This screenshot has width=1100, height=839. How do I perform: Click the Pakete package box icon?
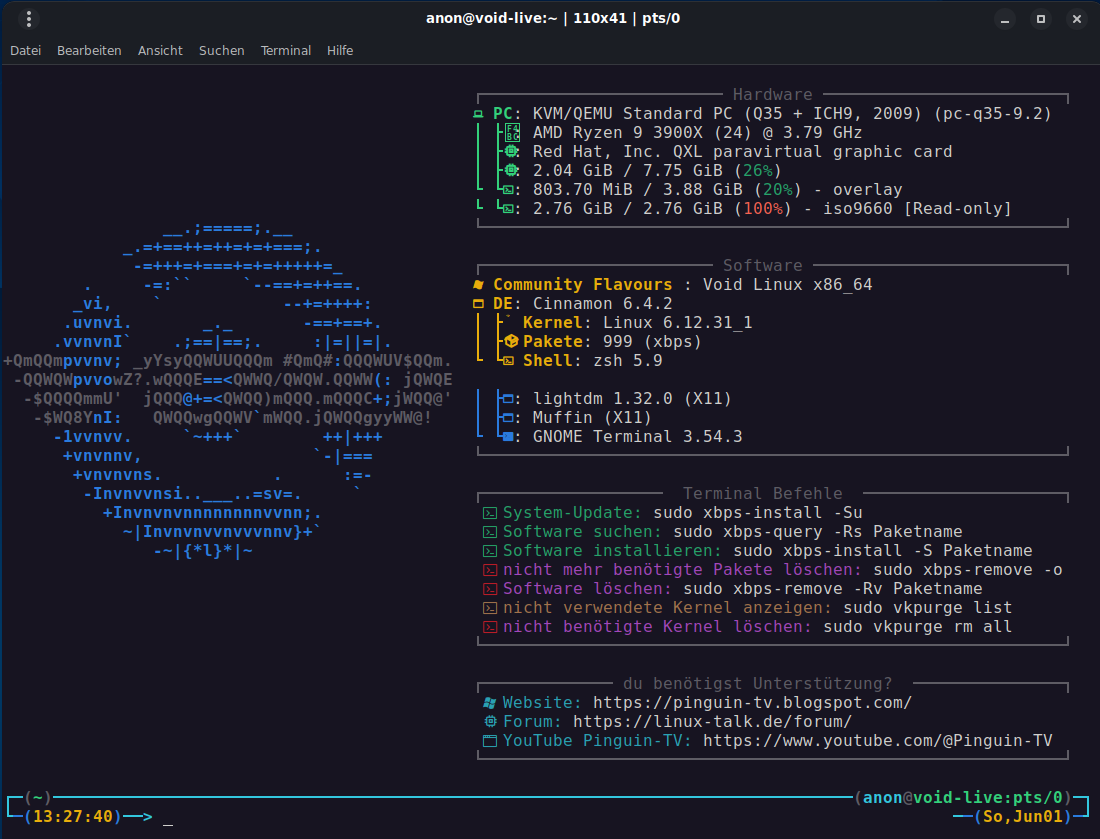[x=509, y=342]
